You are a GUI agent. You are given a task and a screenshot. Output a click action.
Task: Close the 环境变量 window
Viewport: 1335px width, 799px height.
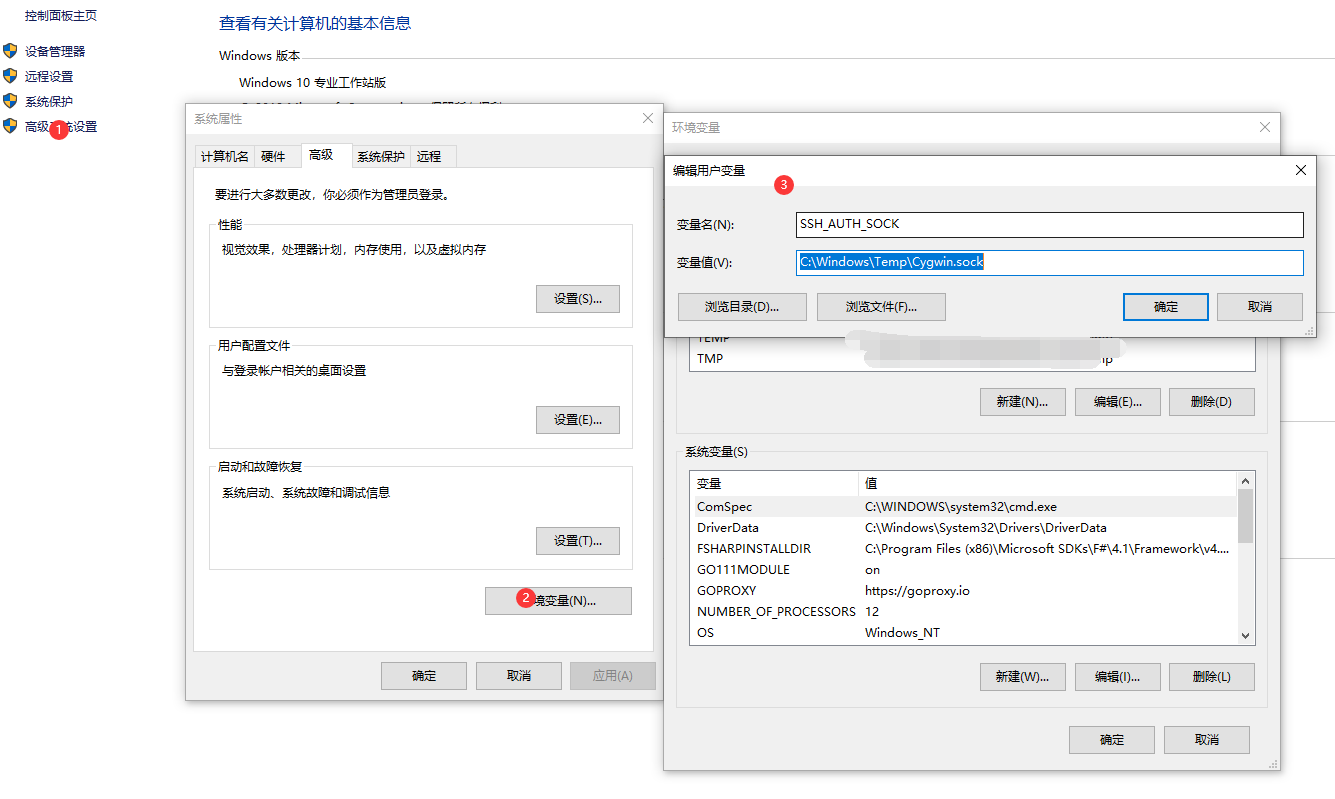(1265, 127)
